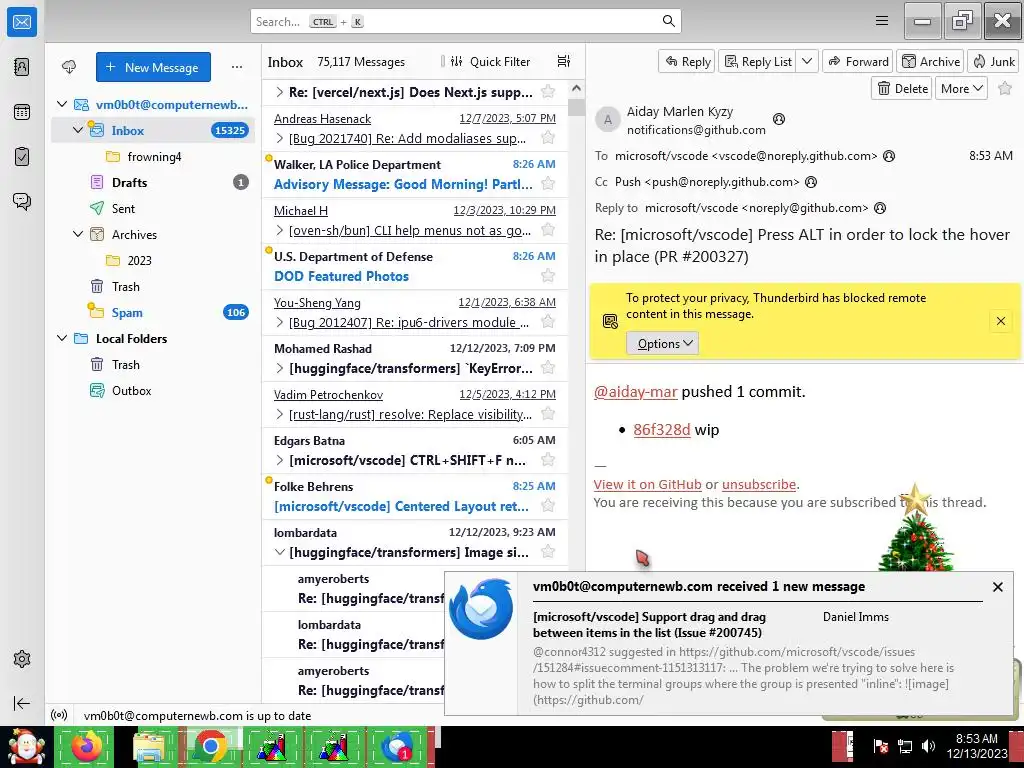
Task: Open the Address Book space
Action: [22, 67]
